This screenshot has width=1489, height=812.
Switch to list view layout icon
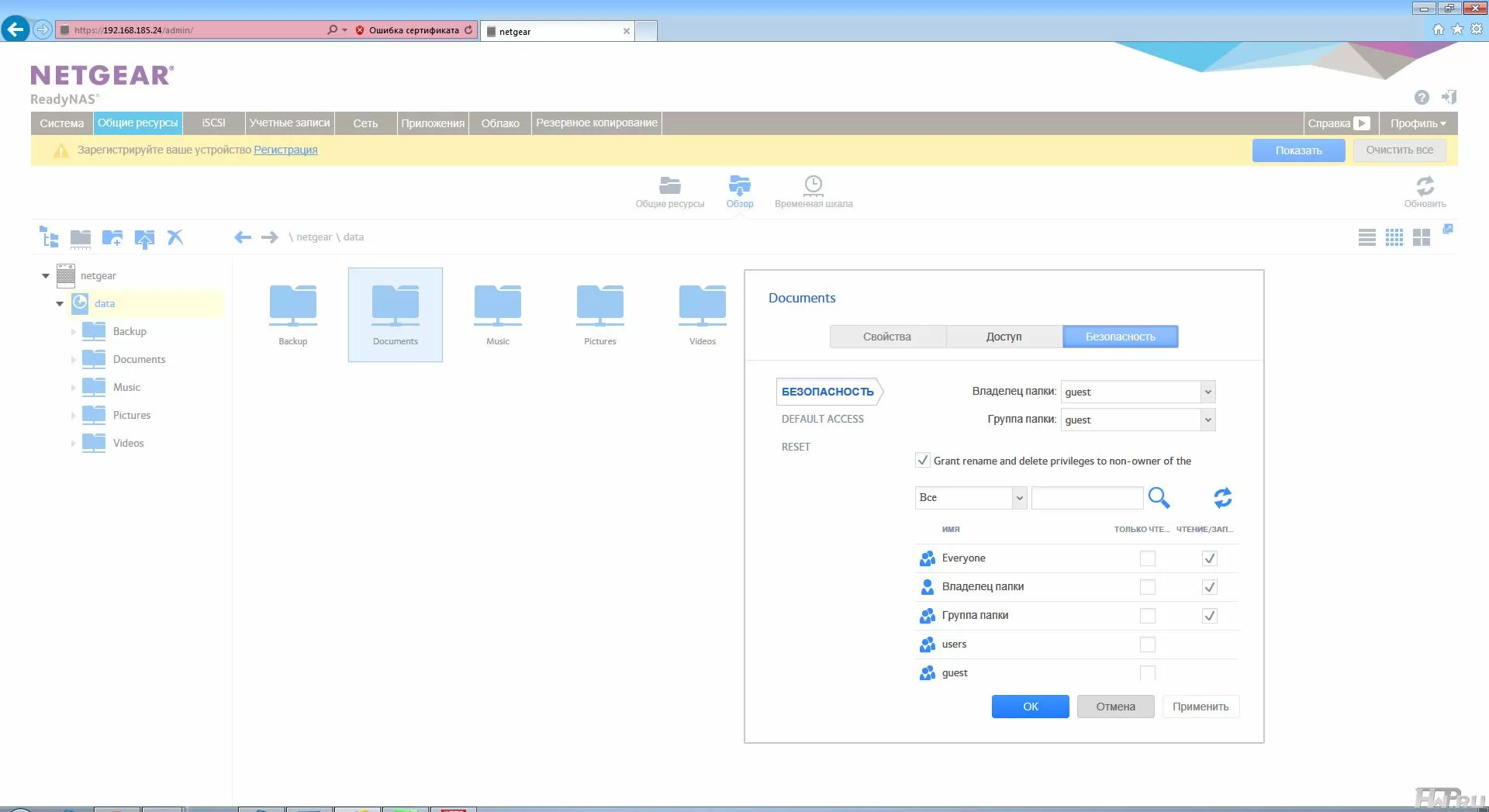pyautogui.click(x=1366, y=237)
